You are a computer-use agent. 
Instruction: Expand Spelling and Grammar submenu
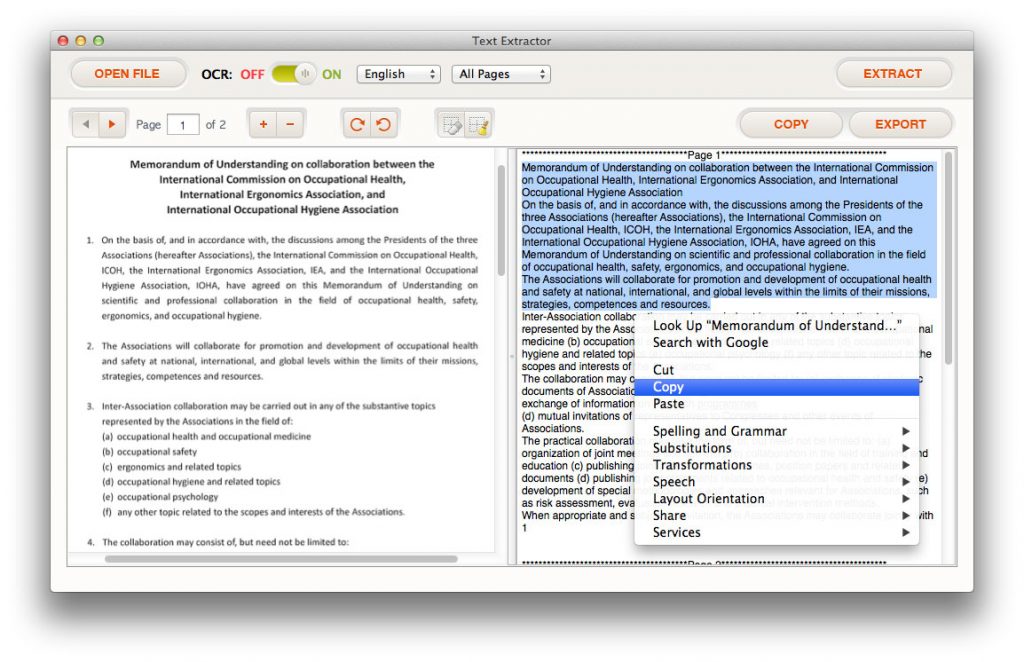click(x=776, y=431)
